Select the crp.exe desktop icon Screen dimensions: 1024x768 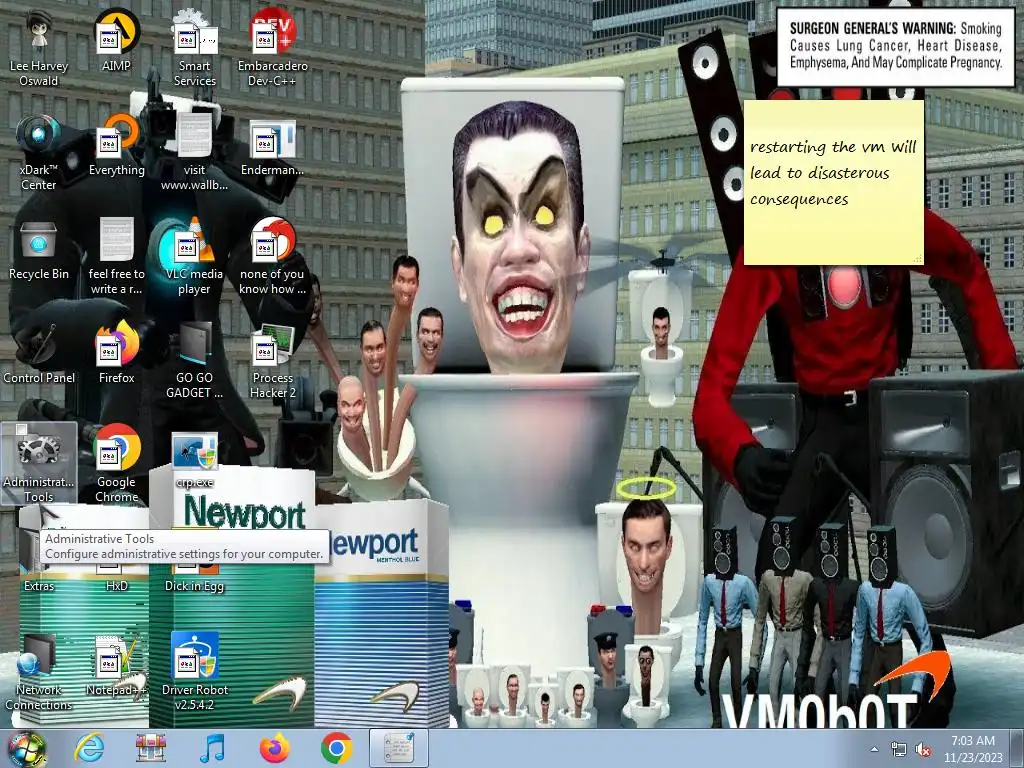[x=195, y=460]
